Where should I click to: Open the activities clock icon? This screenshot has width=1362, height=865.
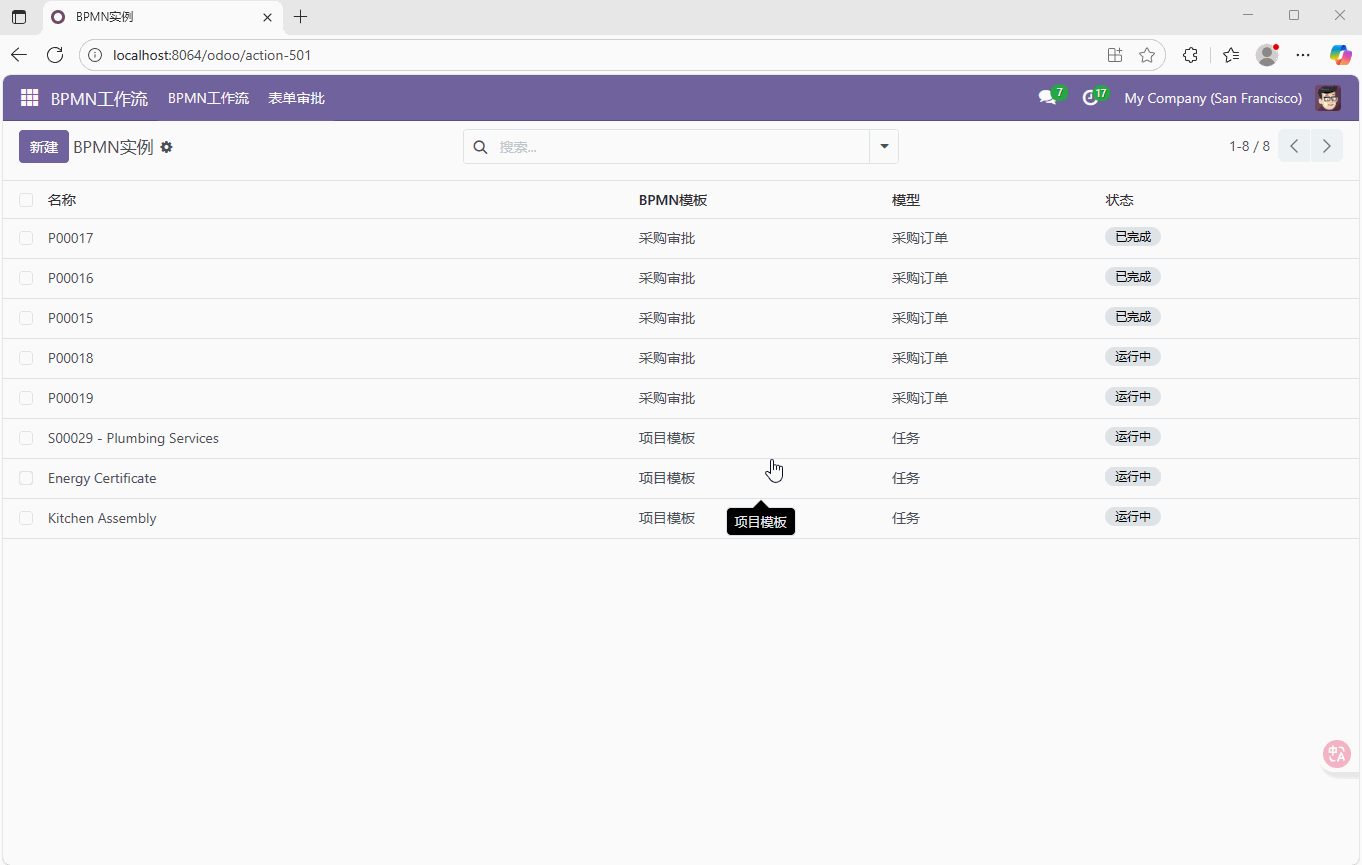tap(1091, 98)
